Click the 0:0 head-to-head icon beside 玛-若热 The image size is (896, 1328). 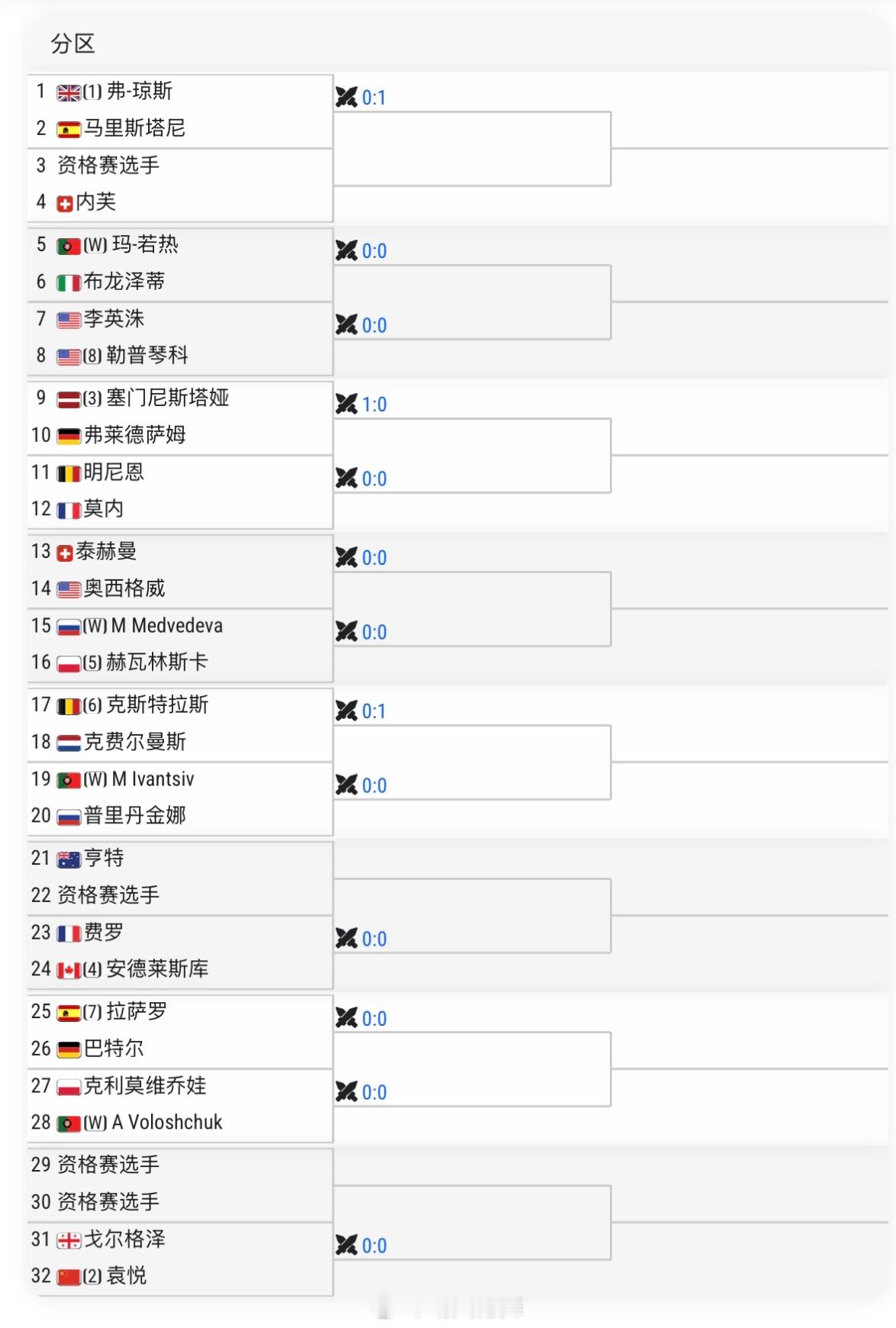[x=359, y=250]
